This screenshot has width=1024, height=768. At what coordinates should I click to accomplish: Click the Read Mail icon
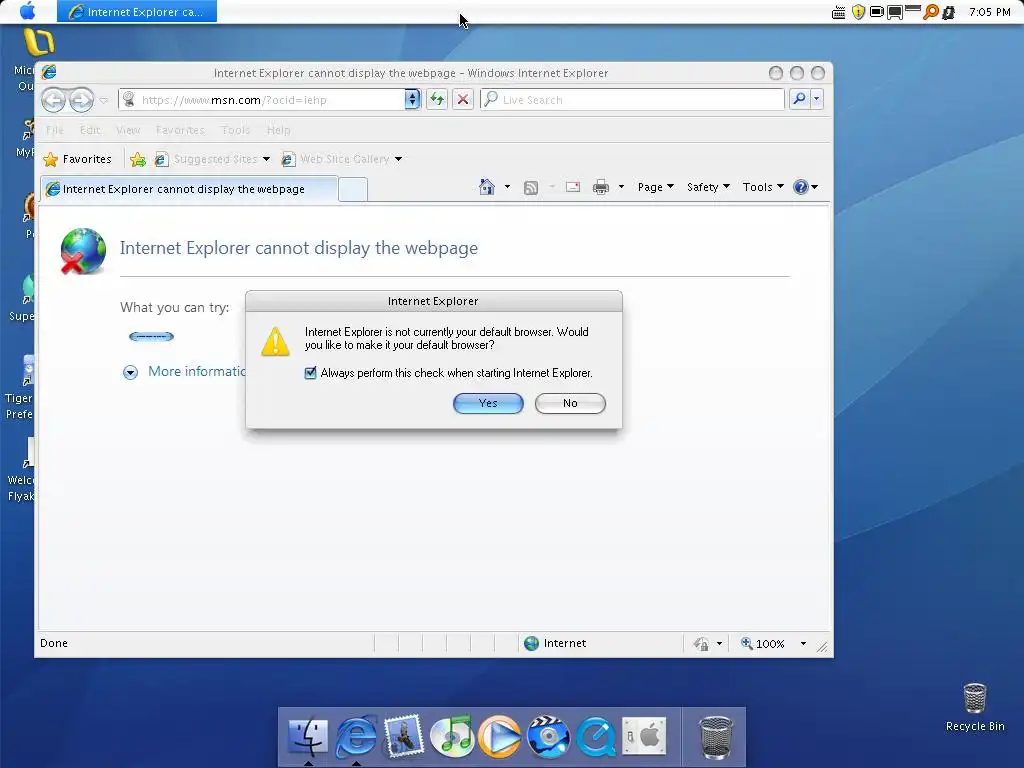[x=573, y=187]
